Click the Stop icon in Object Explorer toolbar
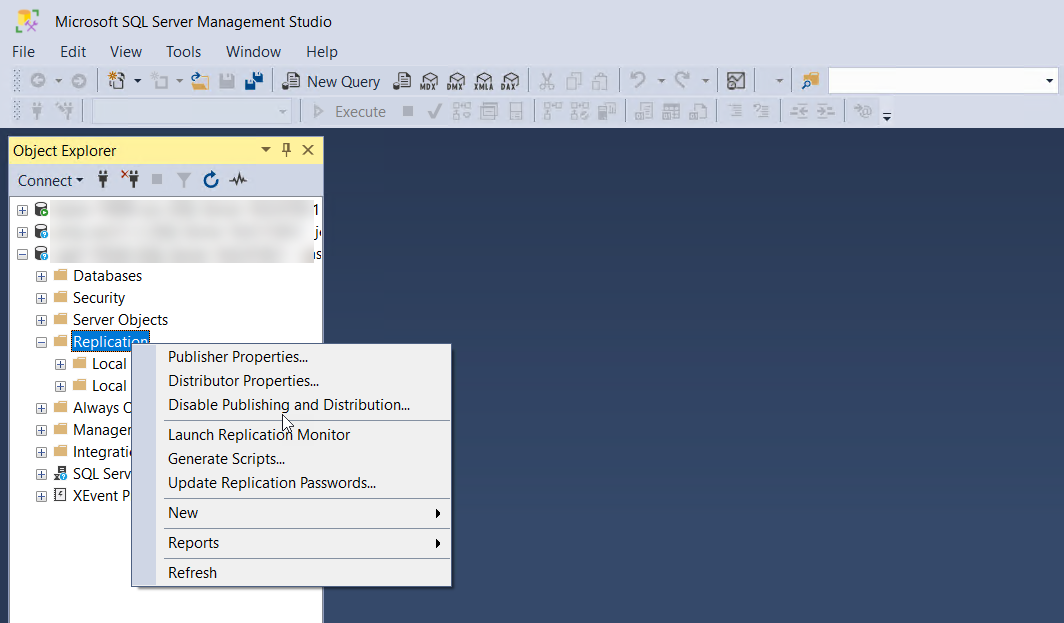The width and height of the screenshot is (1064, 623). click(157, 179)
